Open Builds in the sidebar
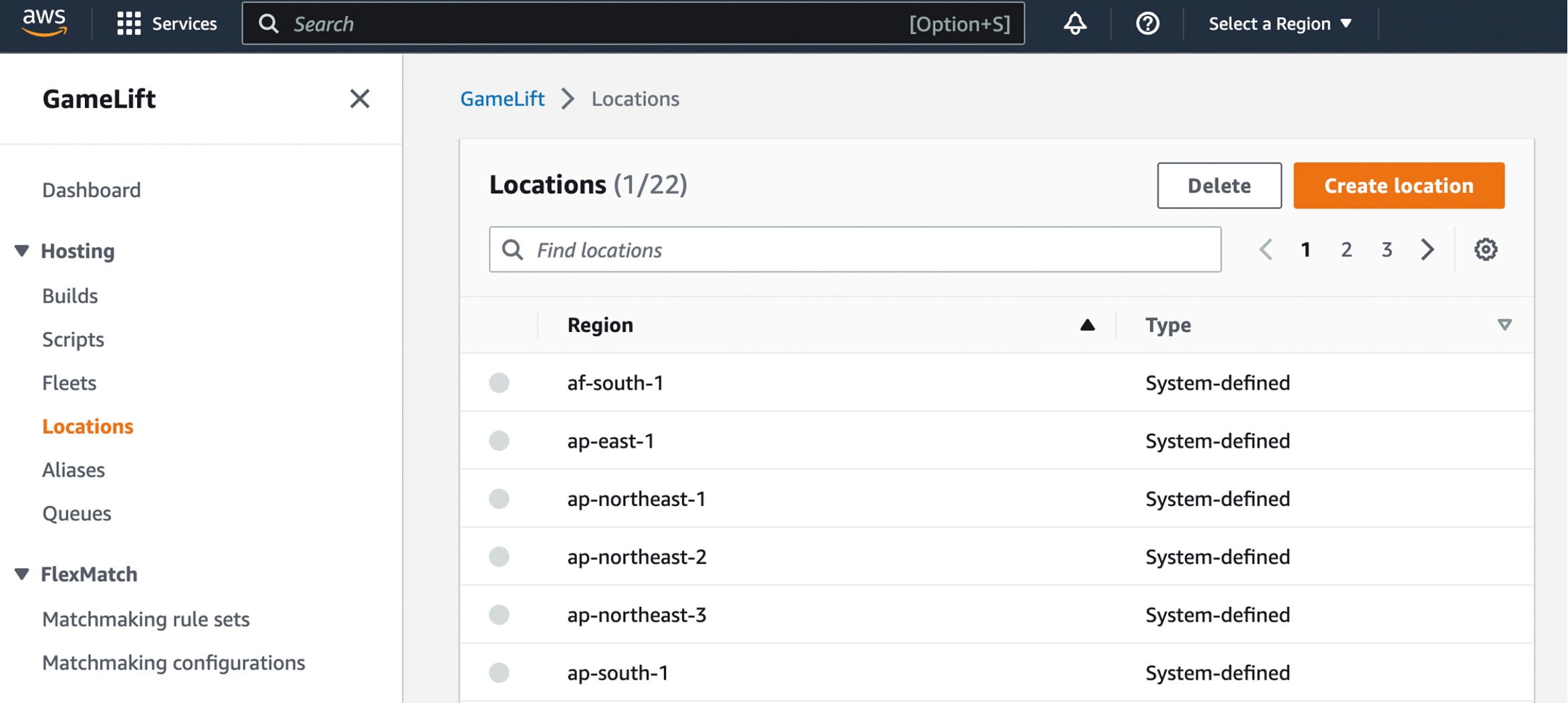This screenshot has height=703, width=1568. (x=70, y=295)
